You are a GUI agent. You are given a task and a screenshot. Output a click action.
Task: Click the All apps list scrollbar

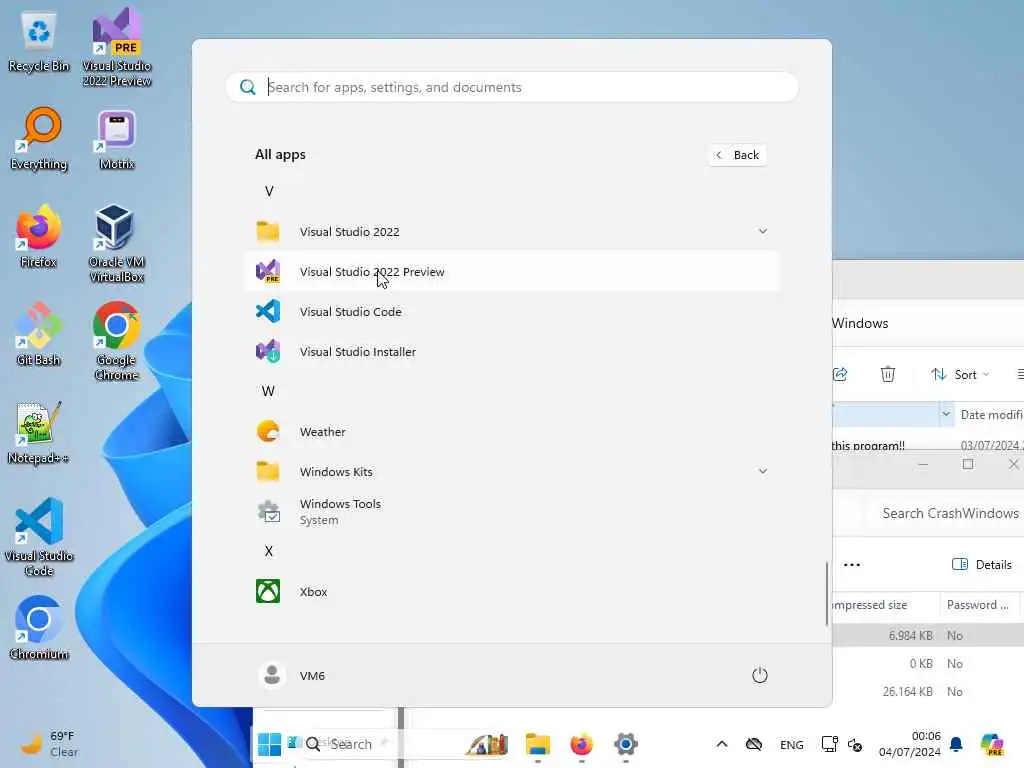[827, 593]
